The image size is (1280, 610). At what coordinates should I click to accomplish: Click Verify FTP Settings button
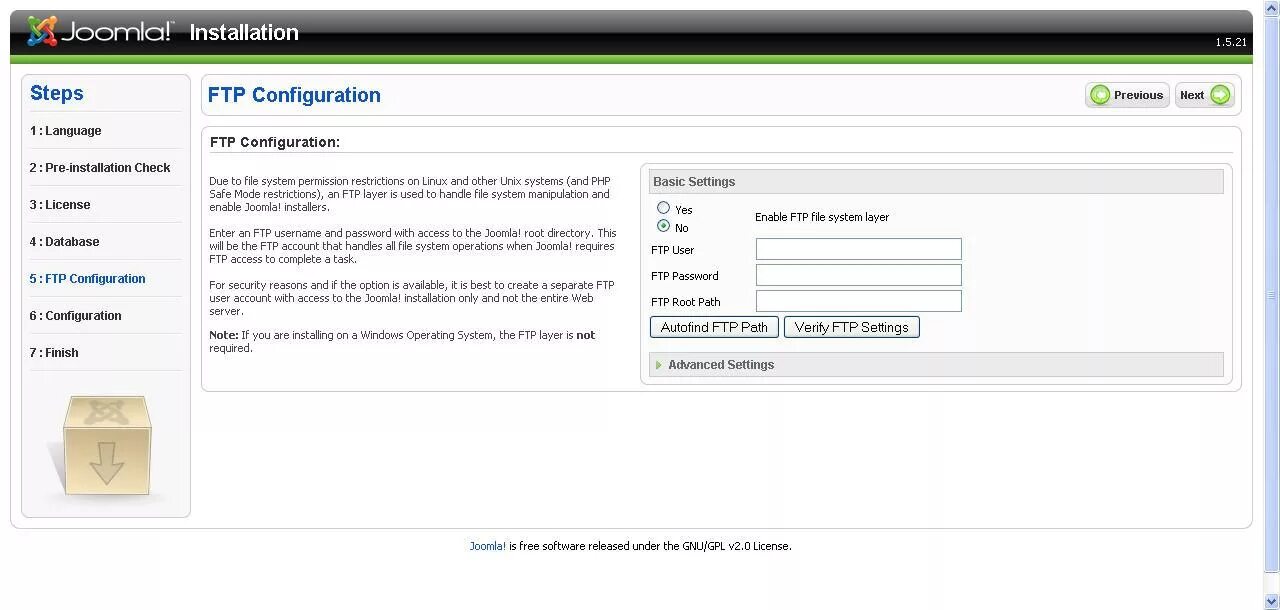tap(851, 327)
